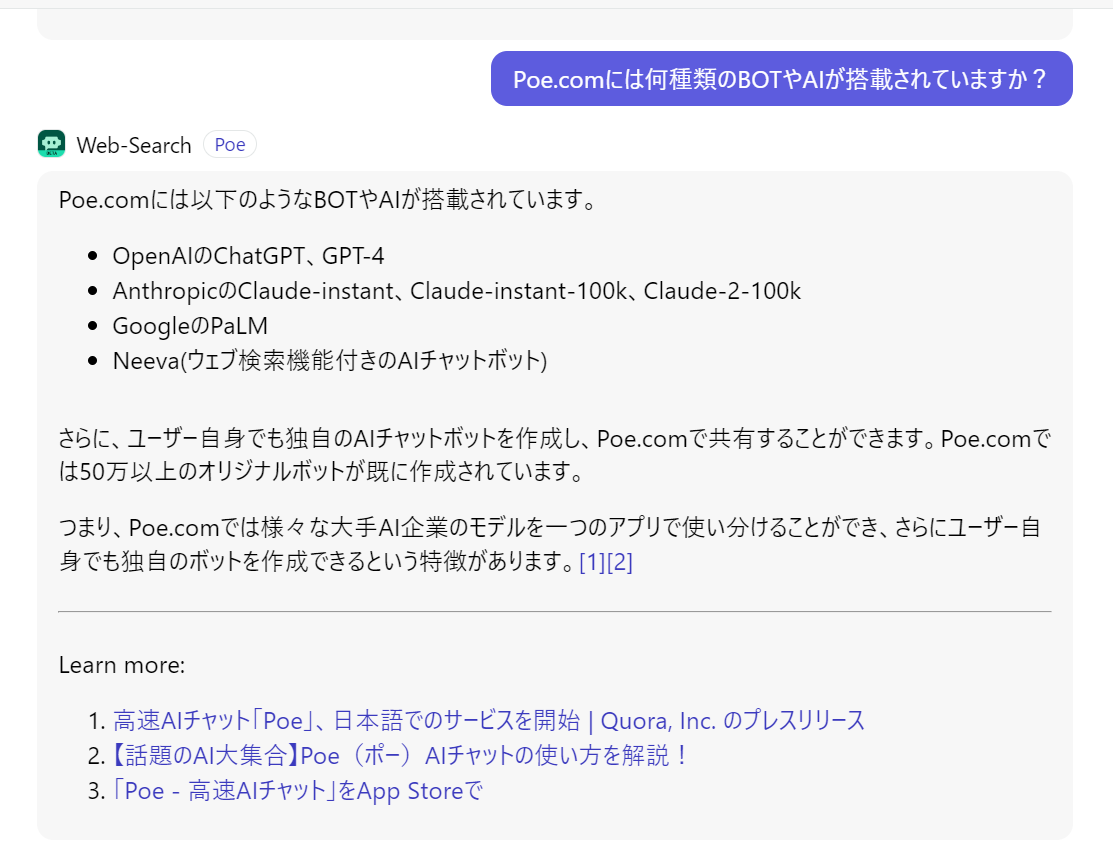Open the Web-Search bot name

pos(133,145)
